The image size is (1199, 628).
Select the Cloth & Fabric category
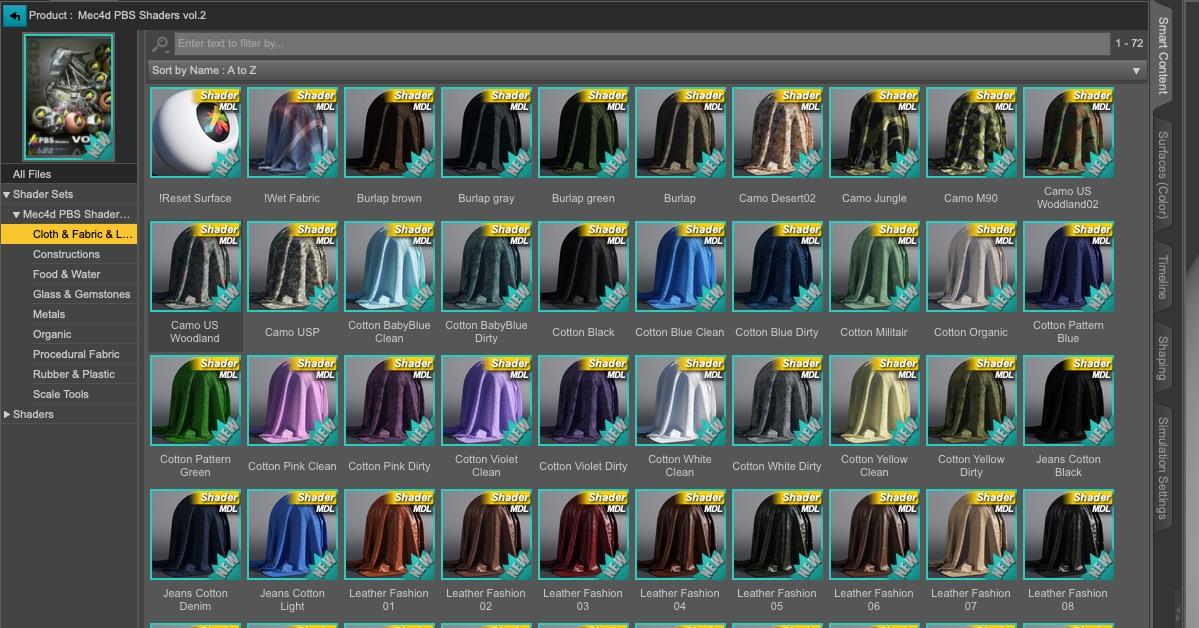pyautogui.click(x=69, y=234)
